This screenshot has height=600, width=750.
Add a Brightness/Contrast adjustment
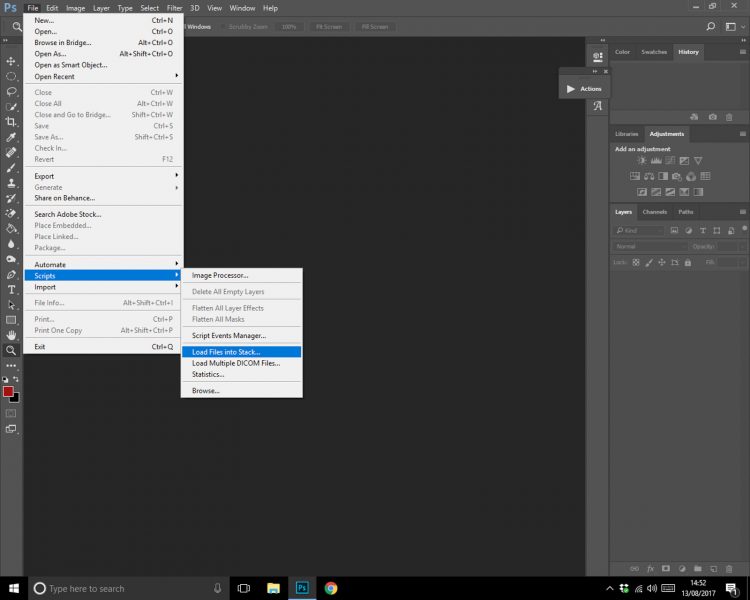point(642,160)
